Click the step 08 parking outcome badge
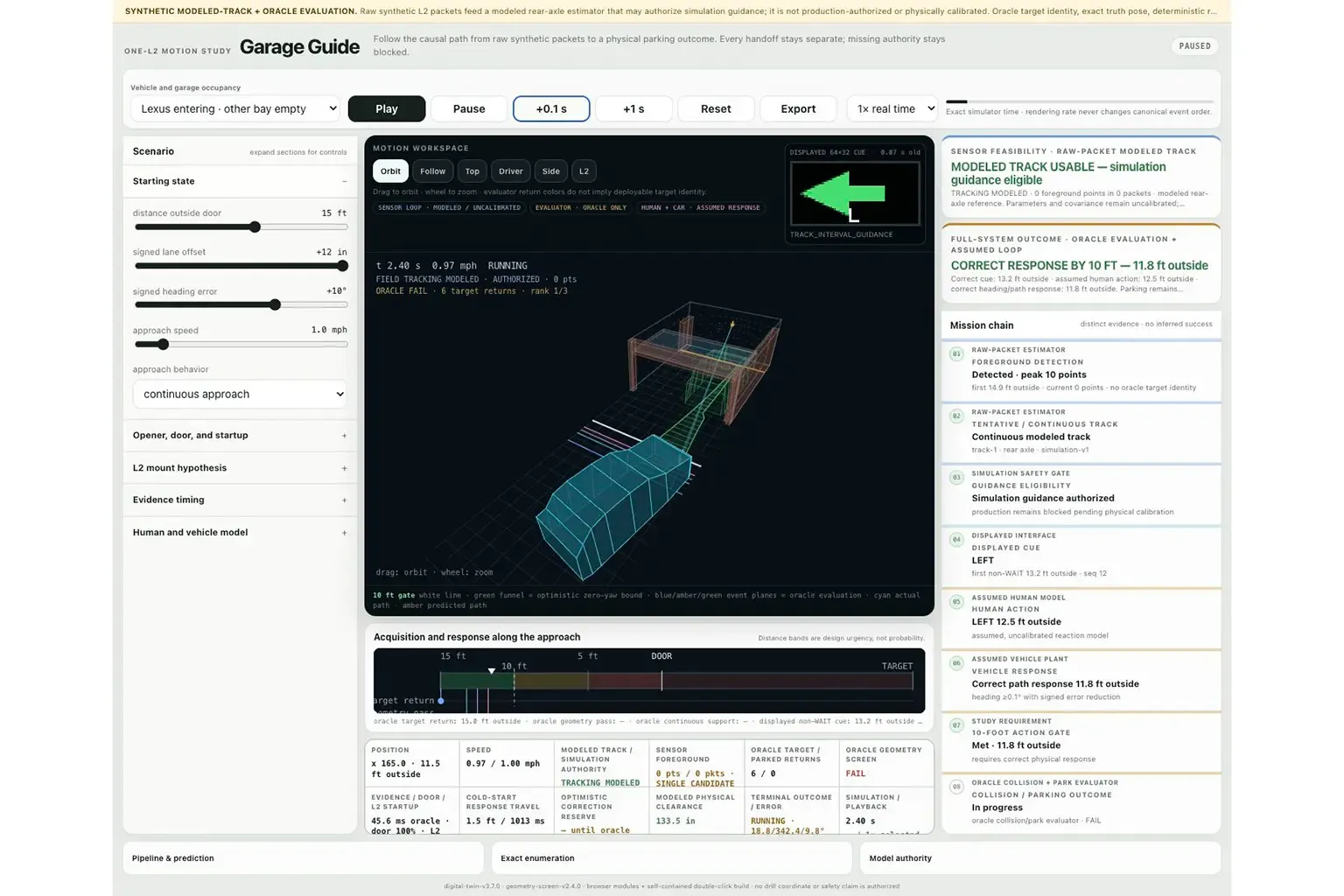The height and width of the screenshot is (896, 1344). (x=956, y=787)
